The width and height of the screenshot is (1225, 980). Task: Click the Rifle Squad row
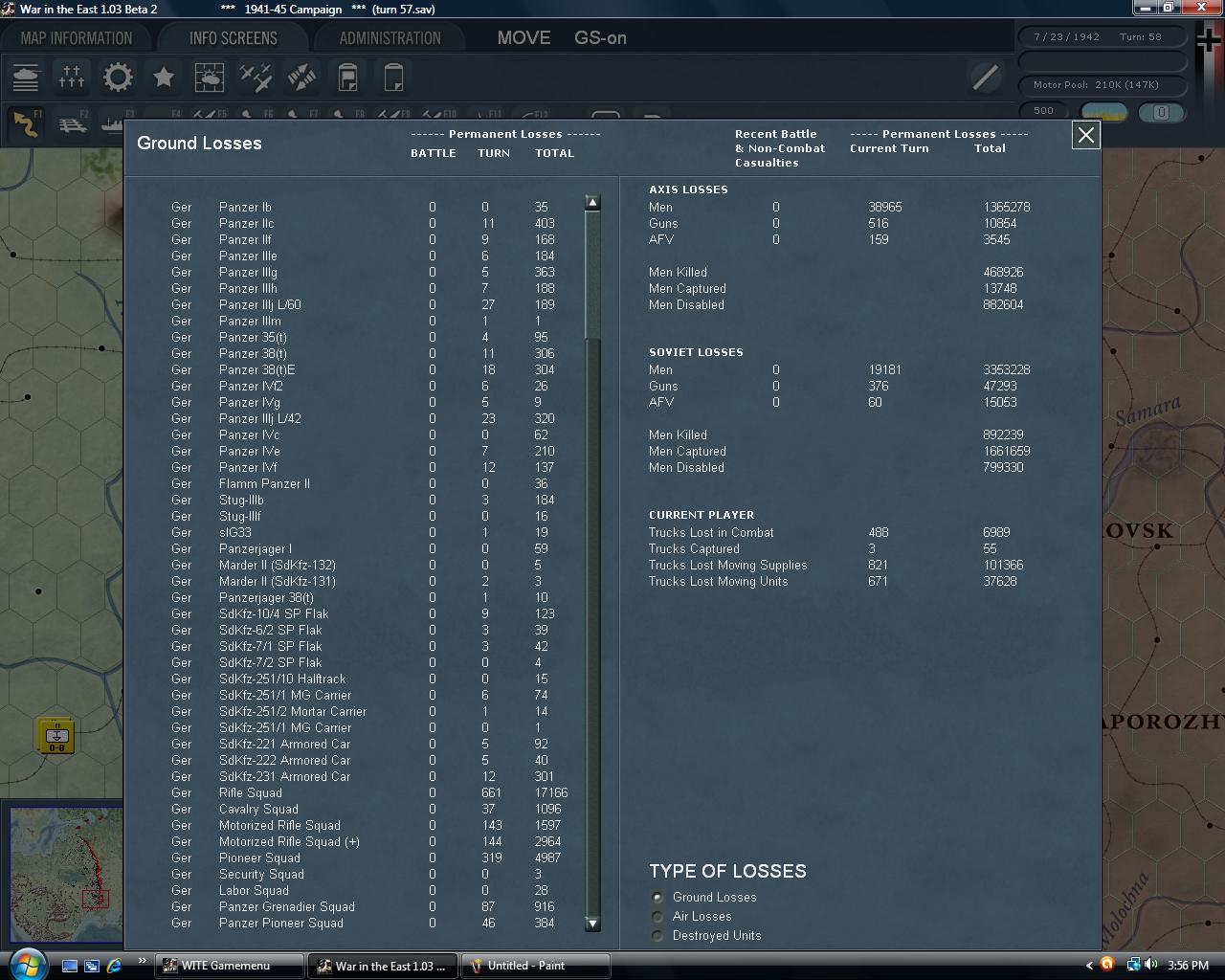pos(370,792)
